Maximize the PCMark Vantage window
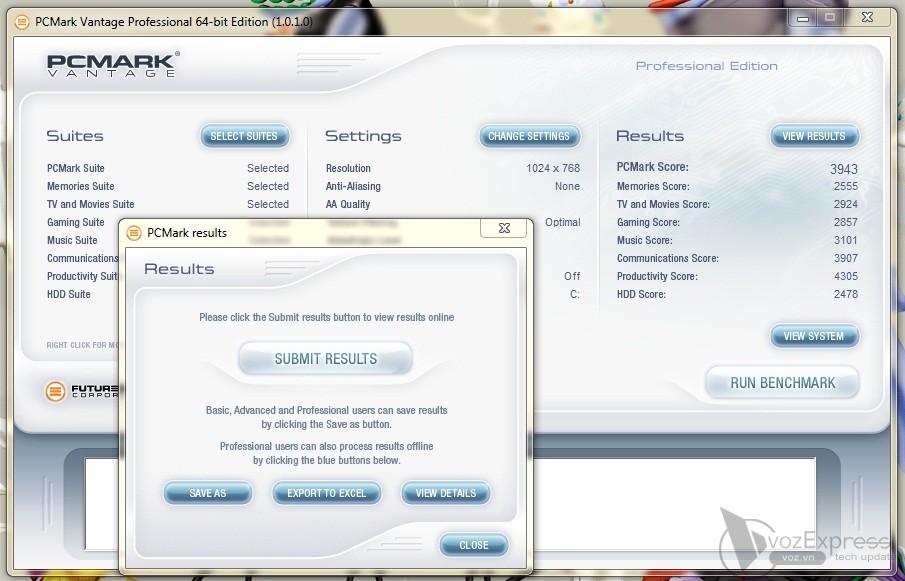 pyautogui.click(x=831, y=18)
